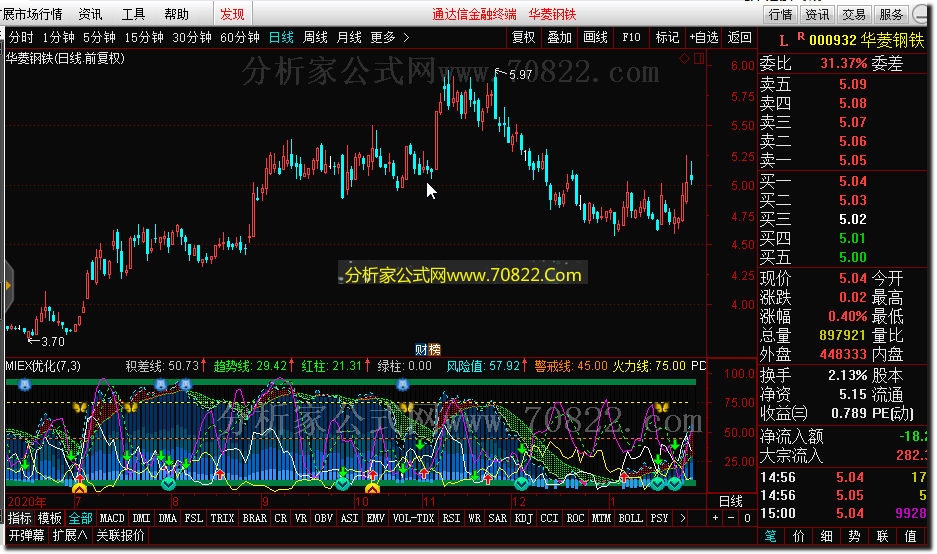Show more indicators with right arrow

click(682, 518)
